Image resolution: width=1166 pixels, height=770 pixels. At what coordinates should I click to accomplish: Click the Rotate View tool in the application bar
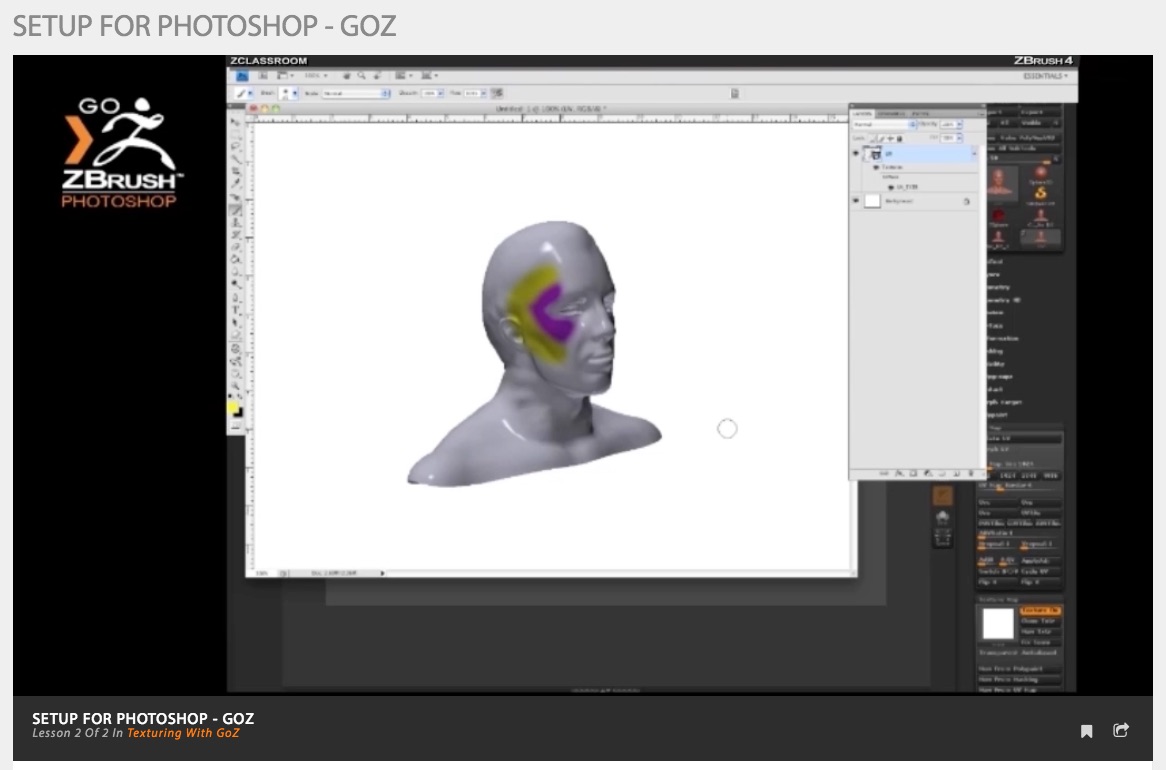(377, 76)
